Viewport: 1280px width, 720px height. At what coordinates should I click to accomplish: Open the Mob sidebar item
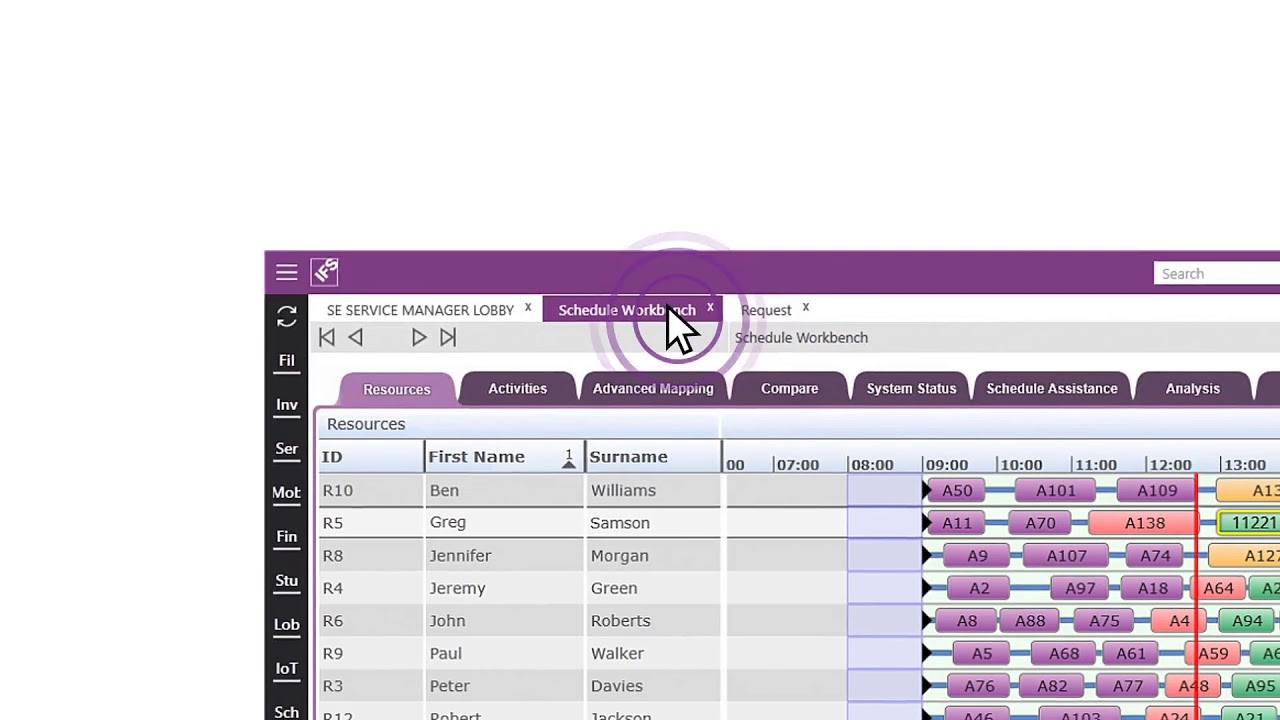pyautogui.click(x=287, y=492)
